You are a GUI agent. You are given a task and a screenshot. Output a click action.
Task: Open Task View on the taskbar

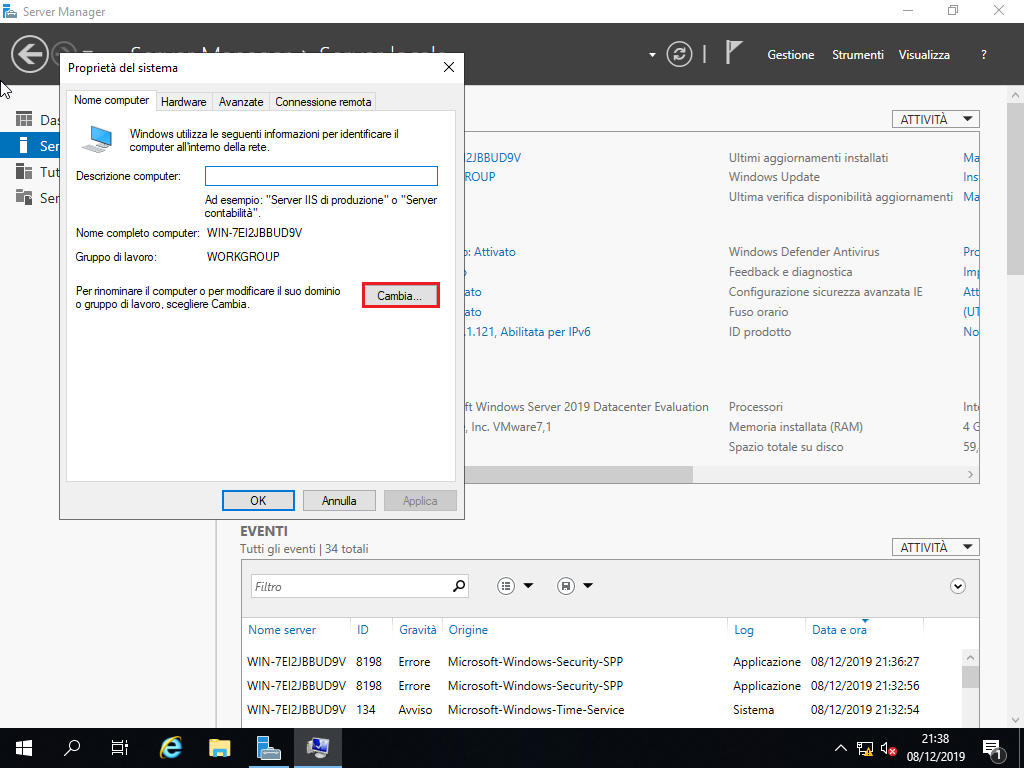click(x=120, y=748)
